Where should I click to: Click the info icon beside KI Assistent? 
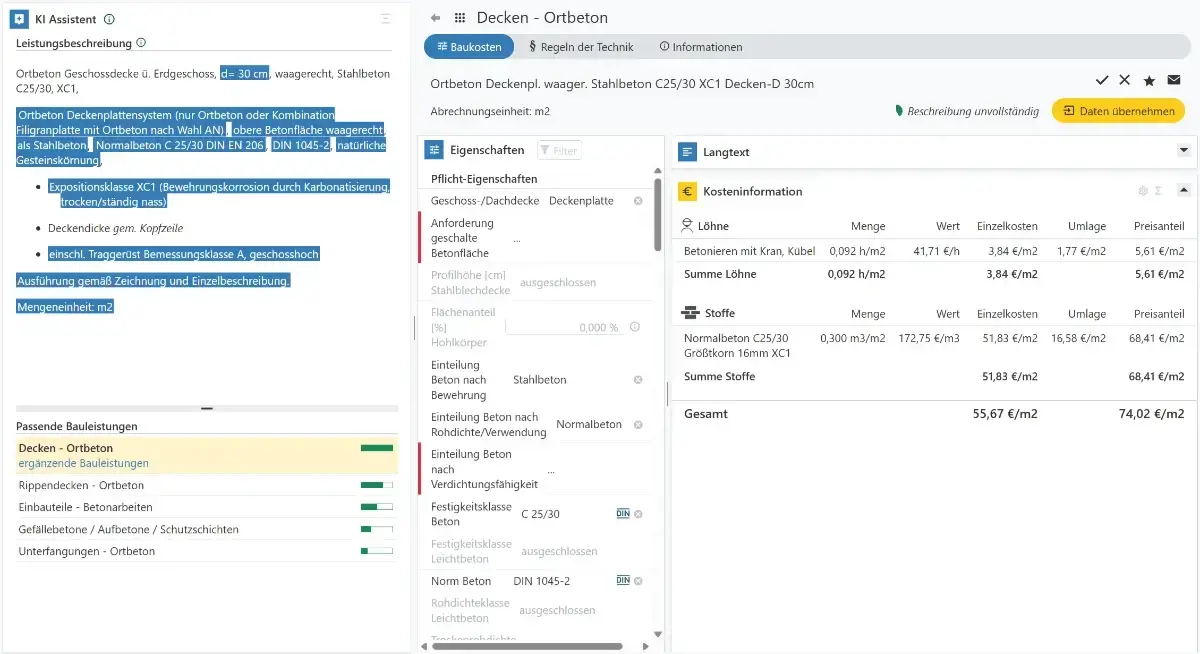(109, 19)
